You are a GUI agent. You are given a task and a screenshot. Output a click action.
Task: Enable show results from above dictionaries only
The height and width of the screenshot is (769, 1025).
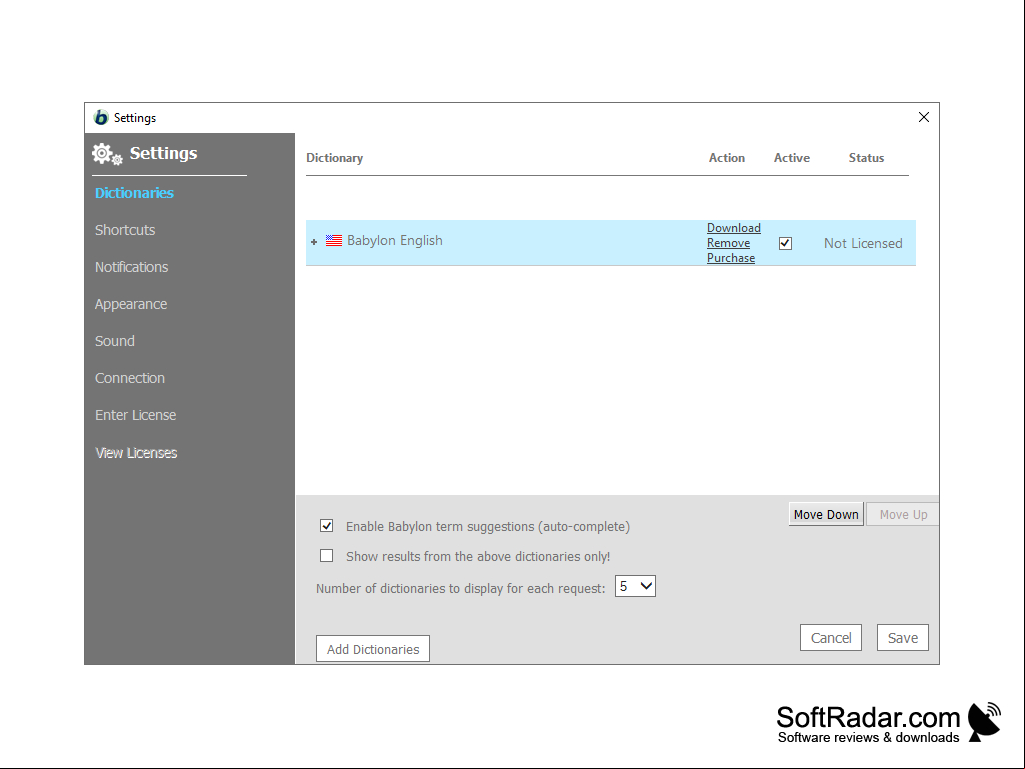(326, 556)
